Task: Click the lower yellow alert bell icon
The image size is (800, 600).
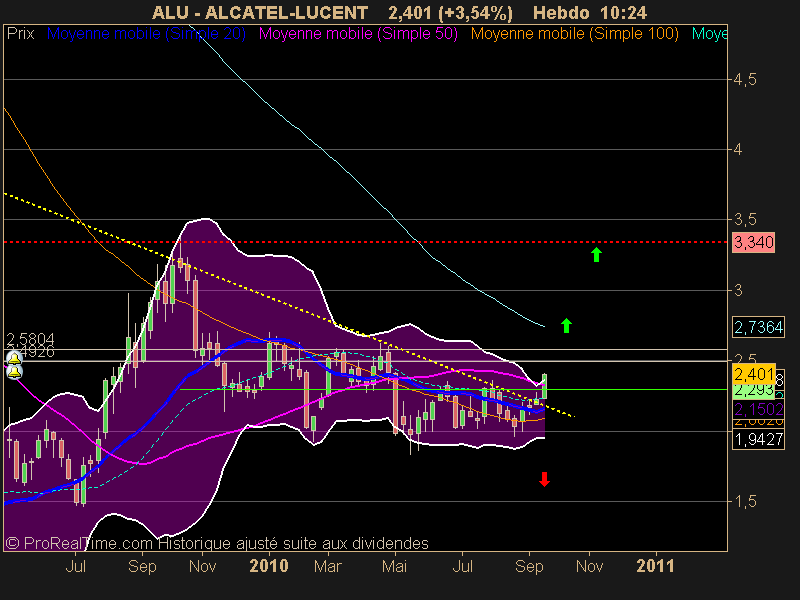Action: coord(14,372)
